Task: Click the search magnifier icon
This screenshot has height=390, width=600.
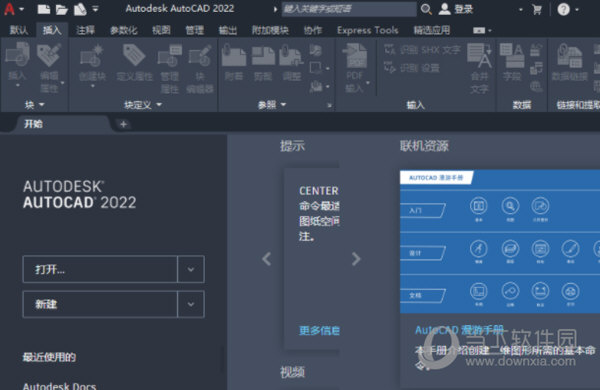Action: point(426,9)
